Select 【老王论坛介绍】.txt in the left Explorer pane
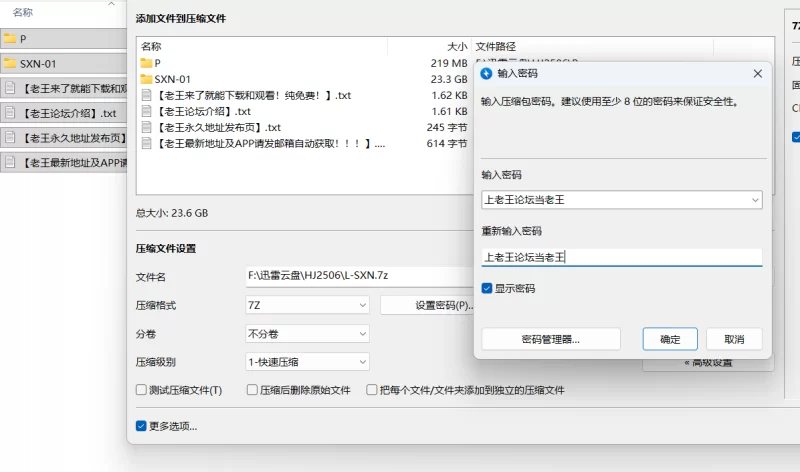 coord(64,113)
